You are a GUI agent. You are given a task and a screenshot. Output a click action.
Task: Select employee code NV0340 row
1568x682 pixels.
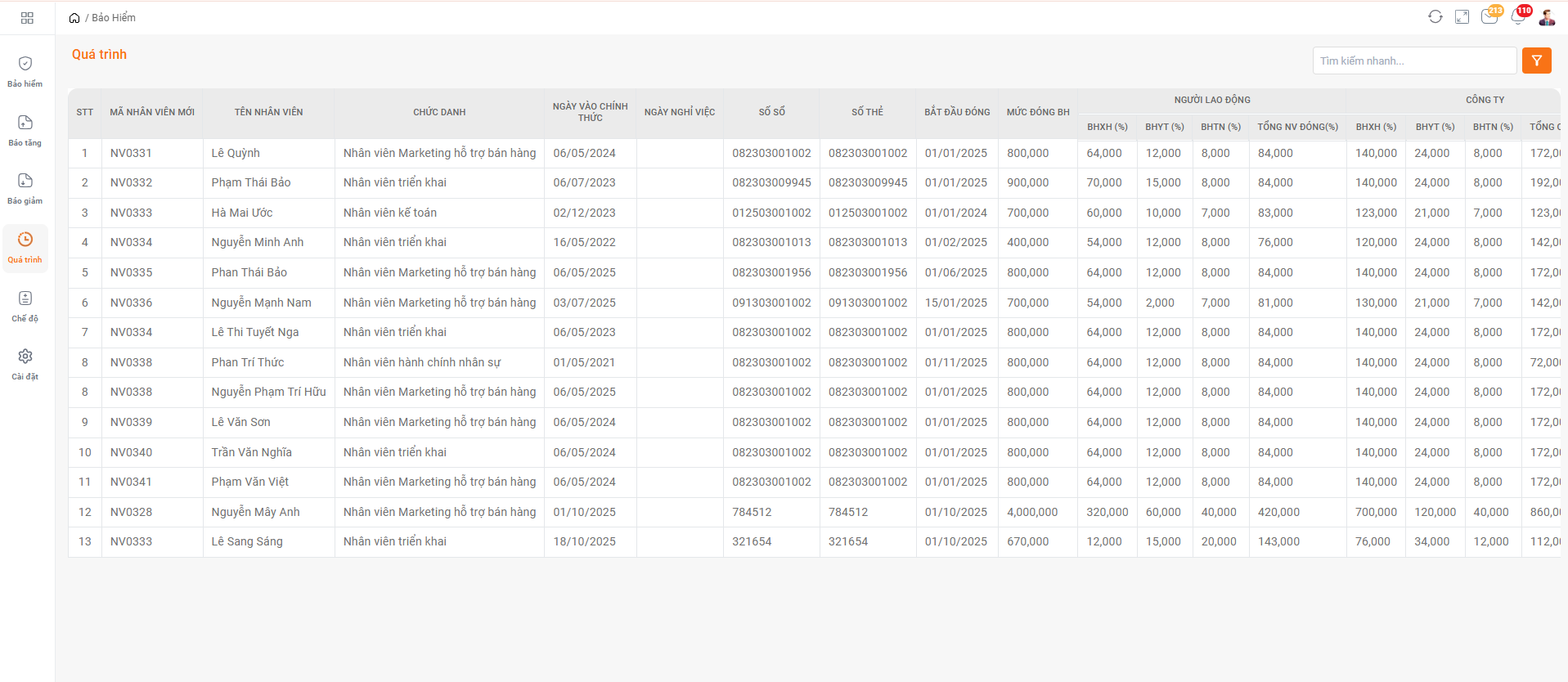[131, 452]
